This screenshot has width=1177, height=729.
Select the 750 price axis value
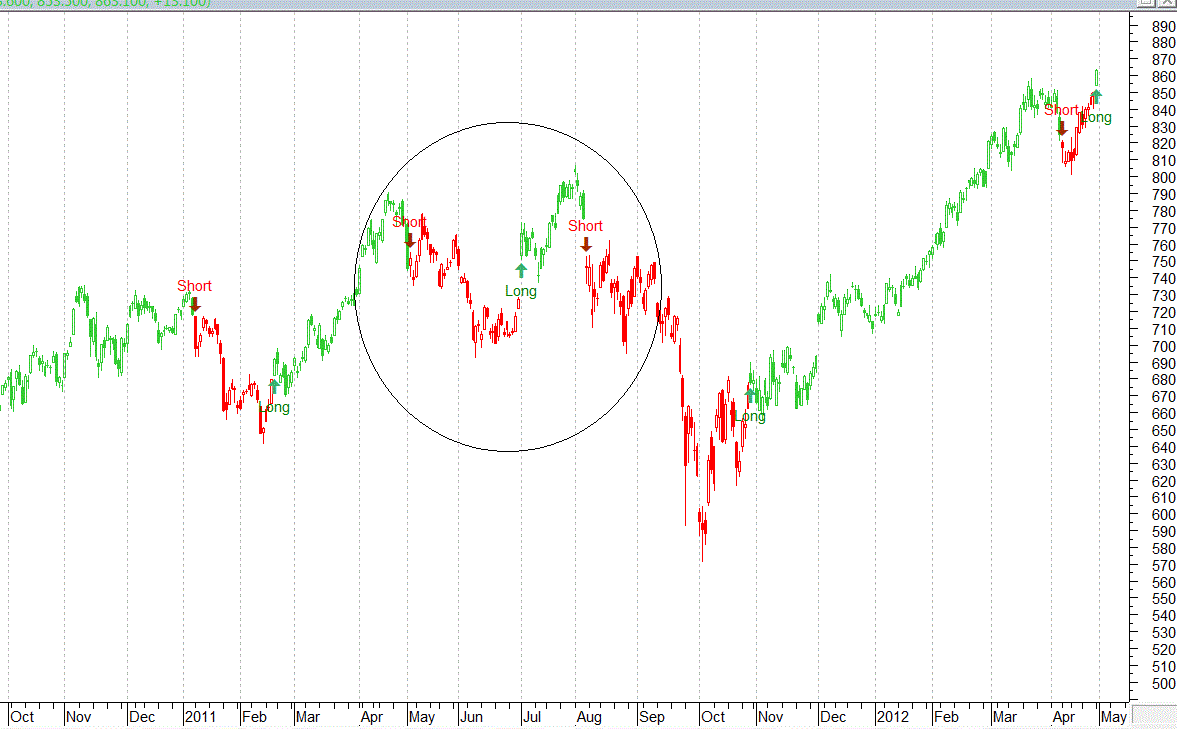pos(1163,262)
